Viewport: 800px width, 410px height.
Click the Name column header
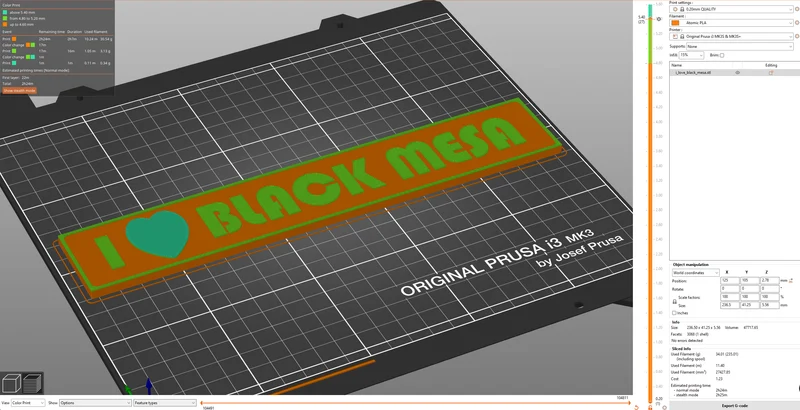click(x=676, y=65)
